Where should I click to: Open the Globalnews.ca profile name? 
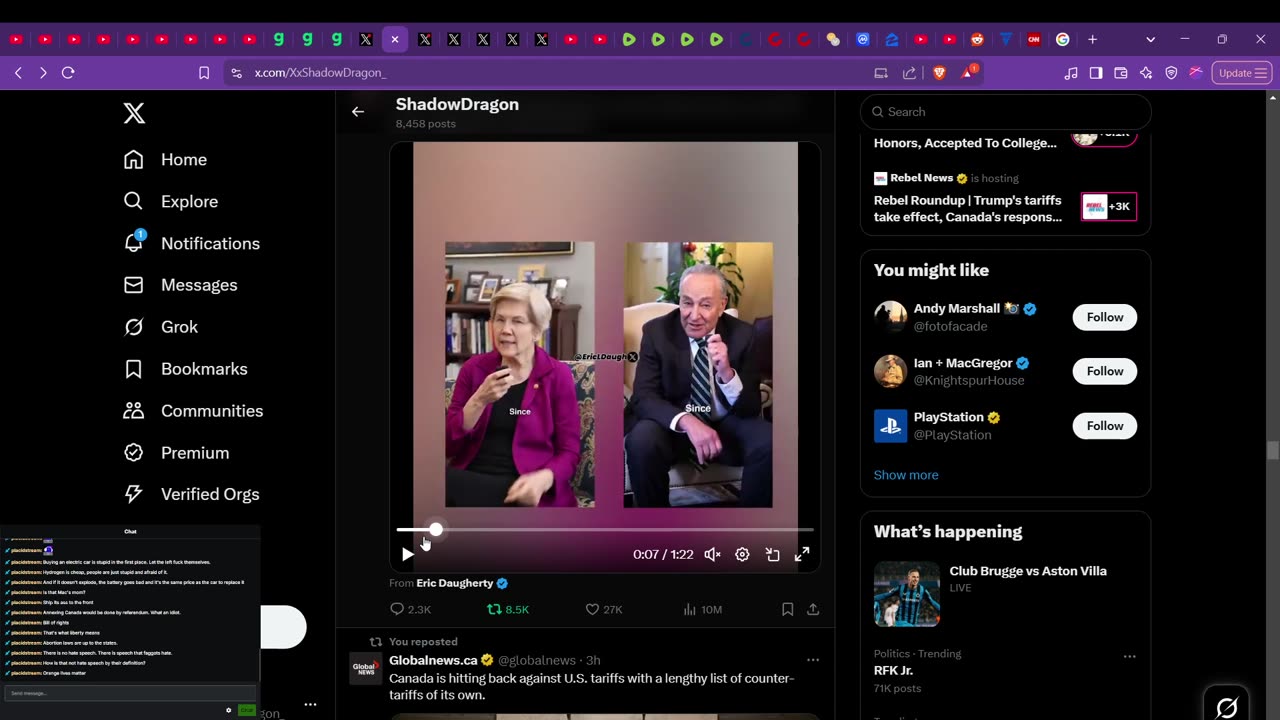point(433,660)
